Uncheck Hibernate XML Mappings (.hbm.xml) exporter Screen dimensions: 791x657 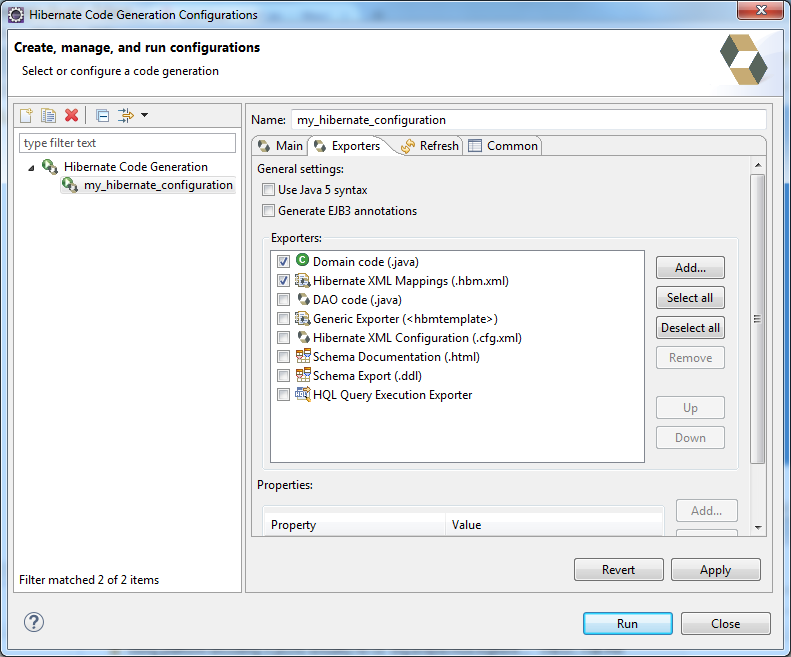point(284,281)
